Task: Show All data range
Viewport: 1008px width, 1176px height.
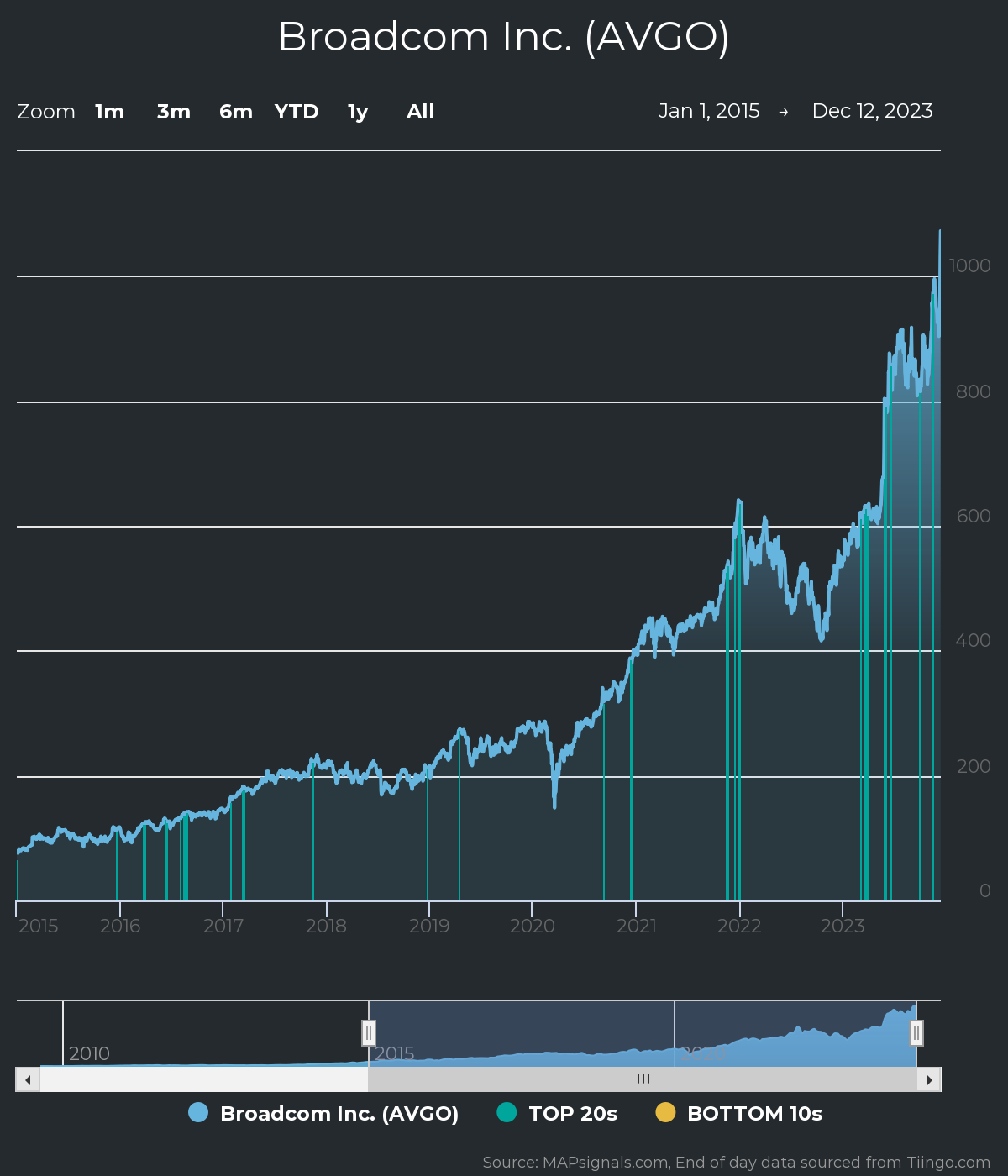Action: tap(420, 112)
